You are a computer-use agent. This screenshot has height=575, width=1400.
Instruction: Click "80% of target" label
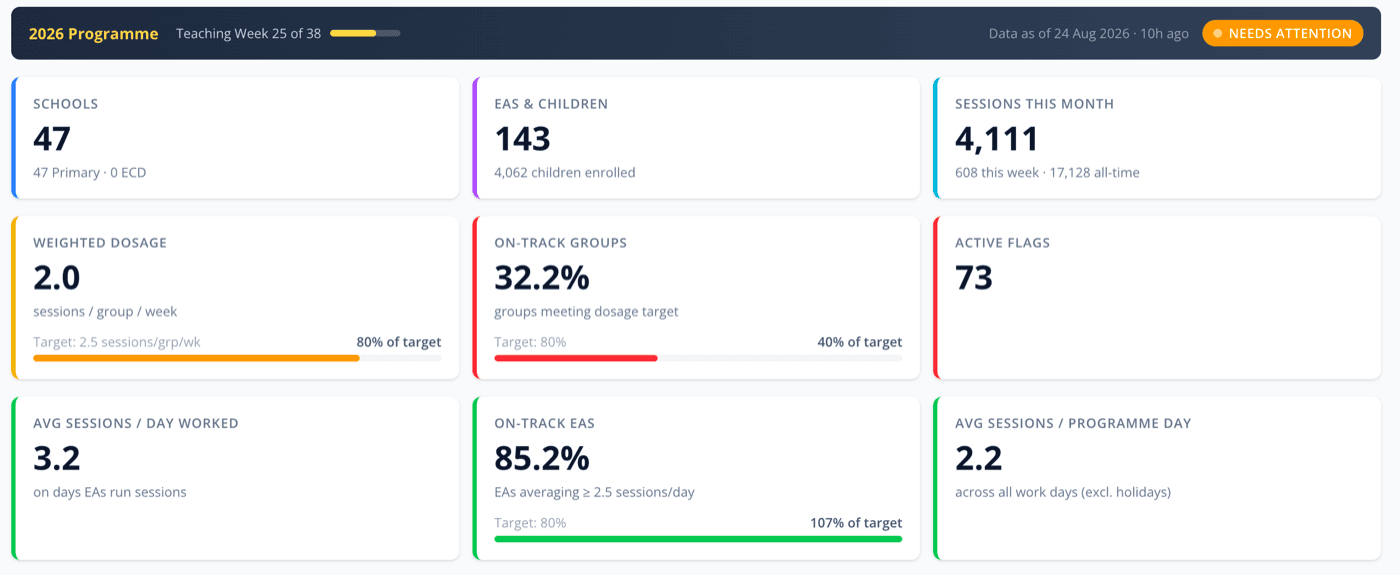tap(399, 342)
